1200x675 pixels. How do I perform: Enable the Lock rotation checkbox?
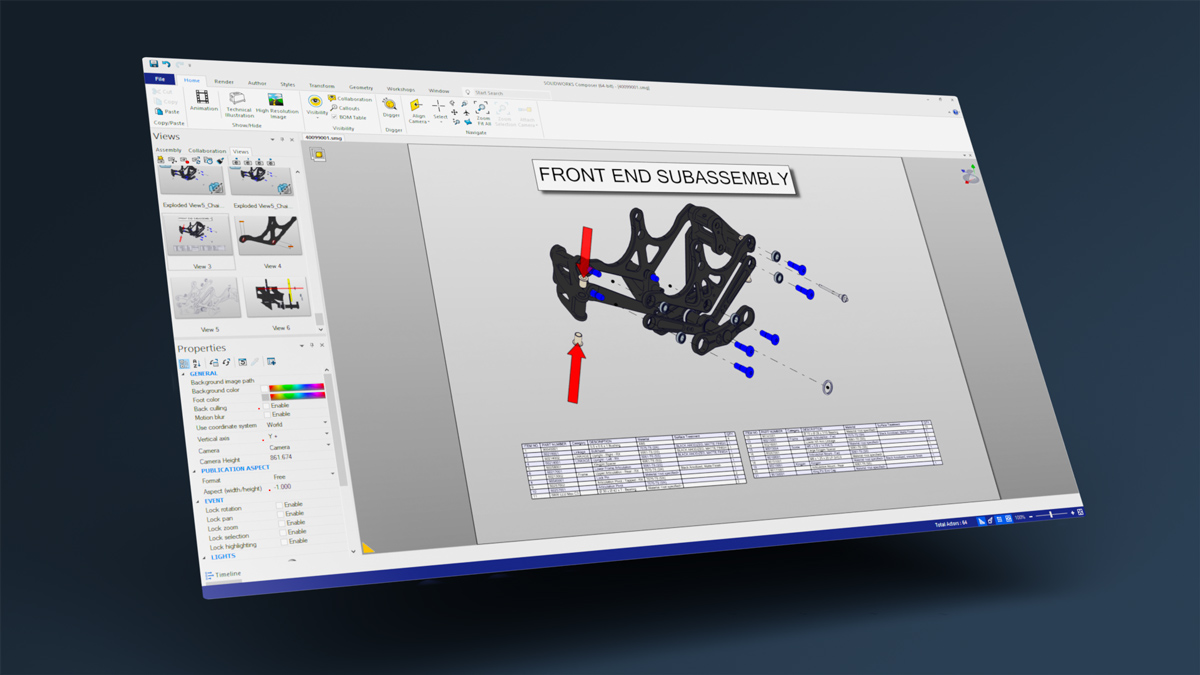[280, 504]
